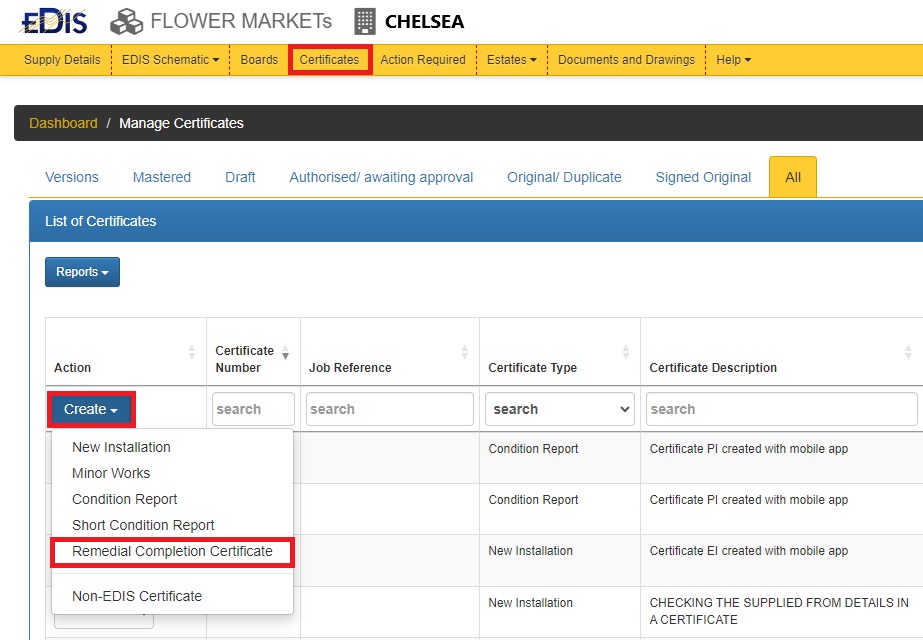Viewport: 923px width, 640px height.
Task: Sort by Job Reference column arrows
Action: click(465, 352)
